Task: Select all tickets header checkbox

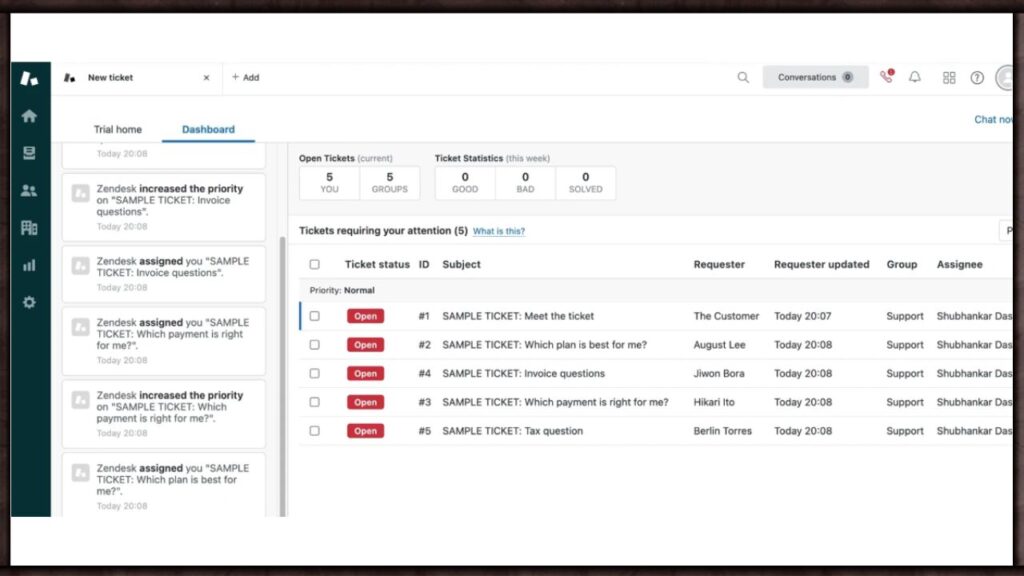Action: tap(315, 264)
